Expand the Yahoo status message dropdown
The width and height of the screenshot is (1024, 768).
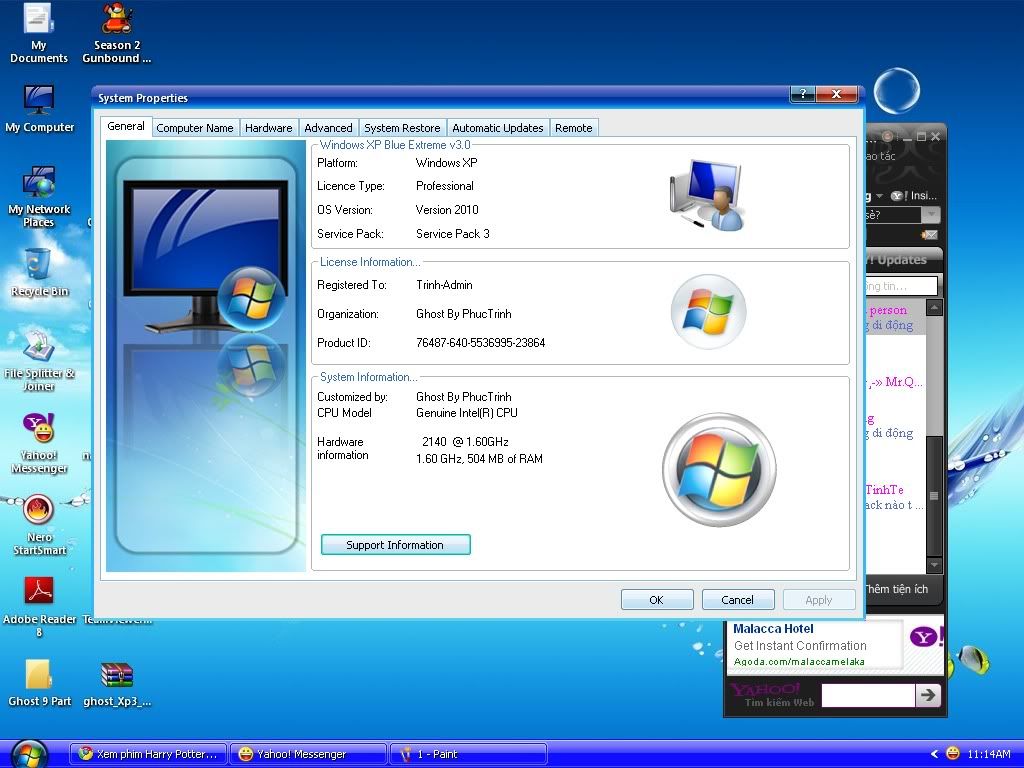click(930, 215)
